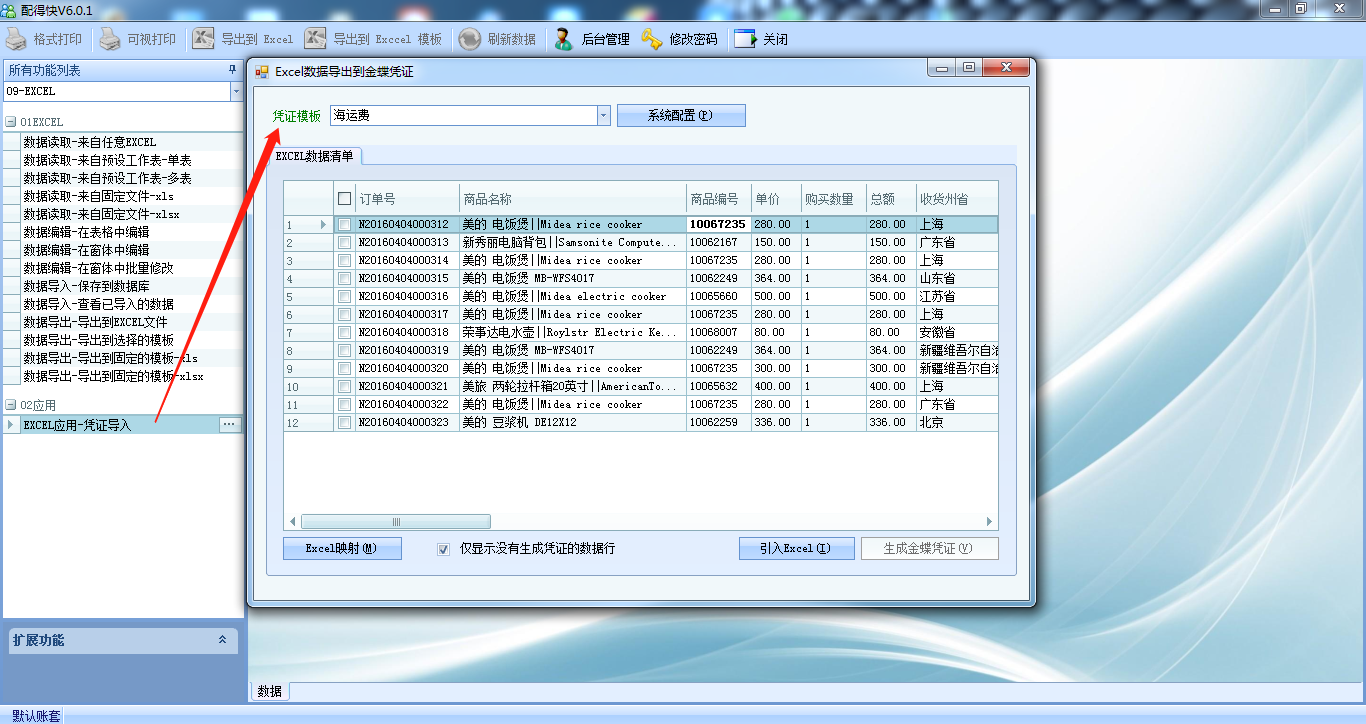
Task: Click the dialog title bar icon of Excel数据导出到金蝶凭证
Action: click(262, 71)
